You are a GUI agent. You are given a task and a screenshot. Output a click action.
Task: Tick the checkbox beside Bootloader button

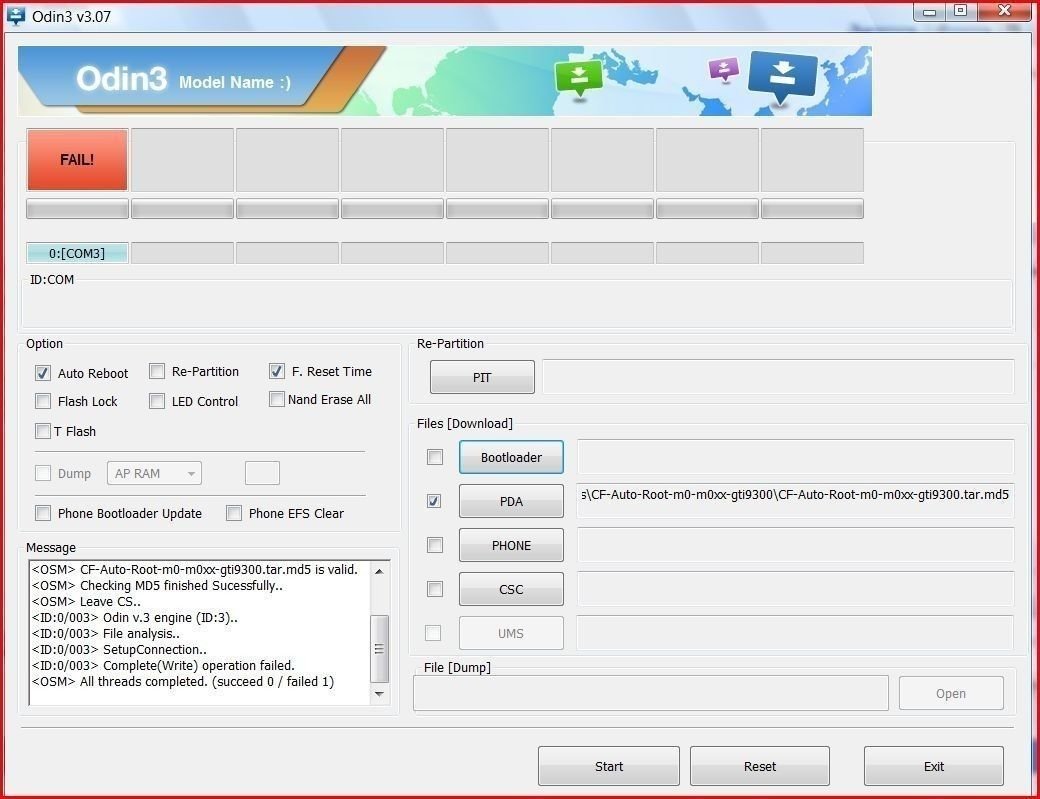point(435,457)
